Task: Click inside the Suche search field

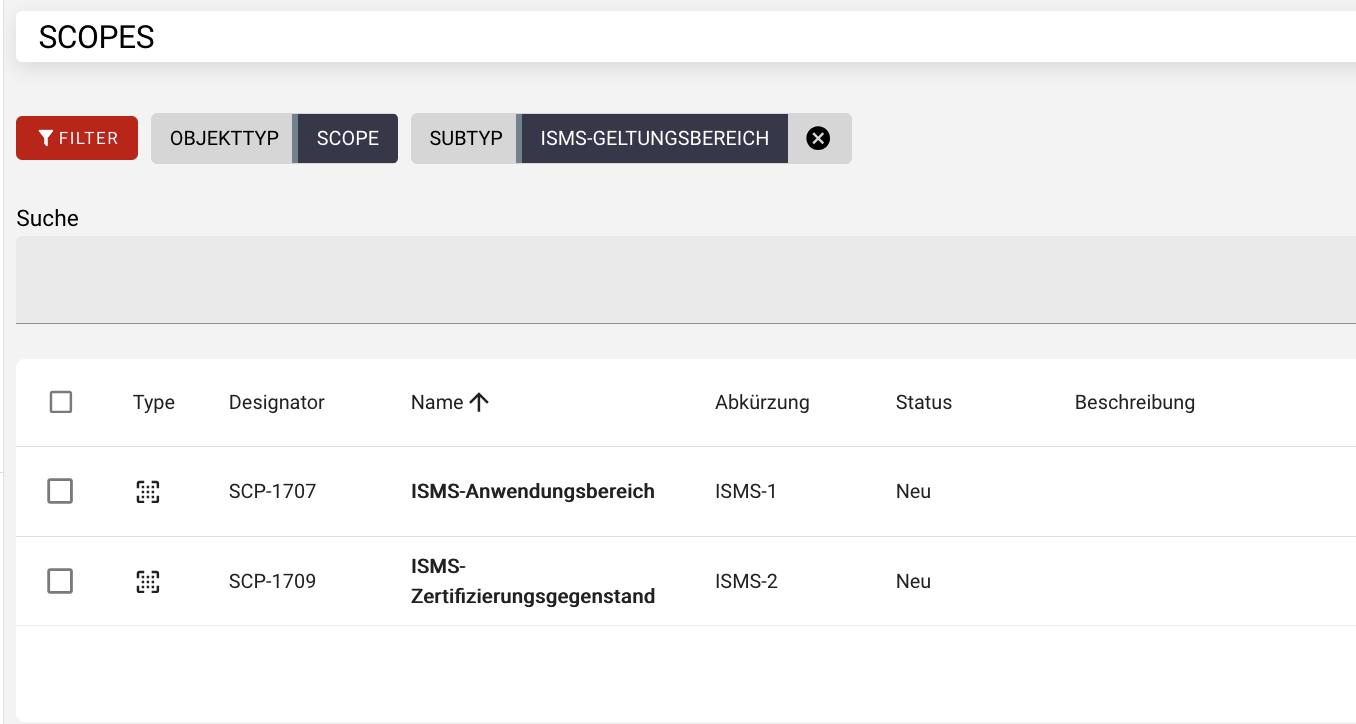Action: (x=400, y=280)
